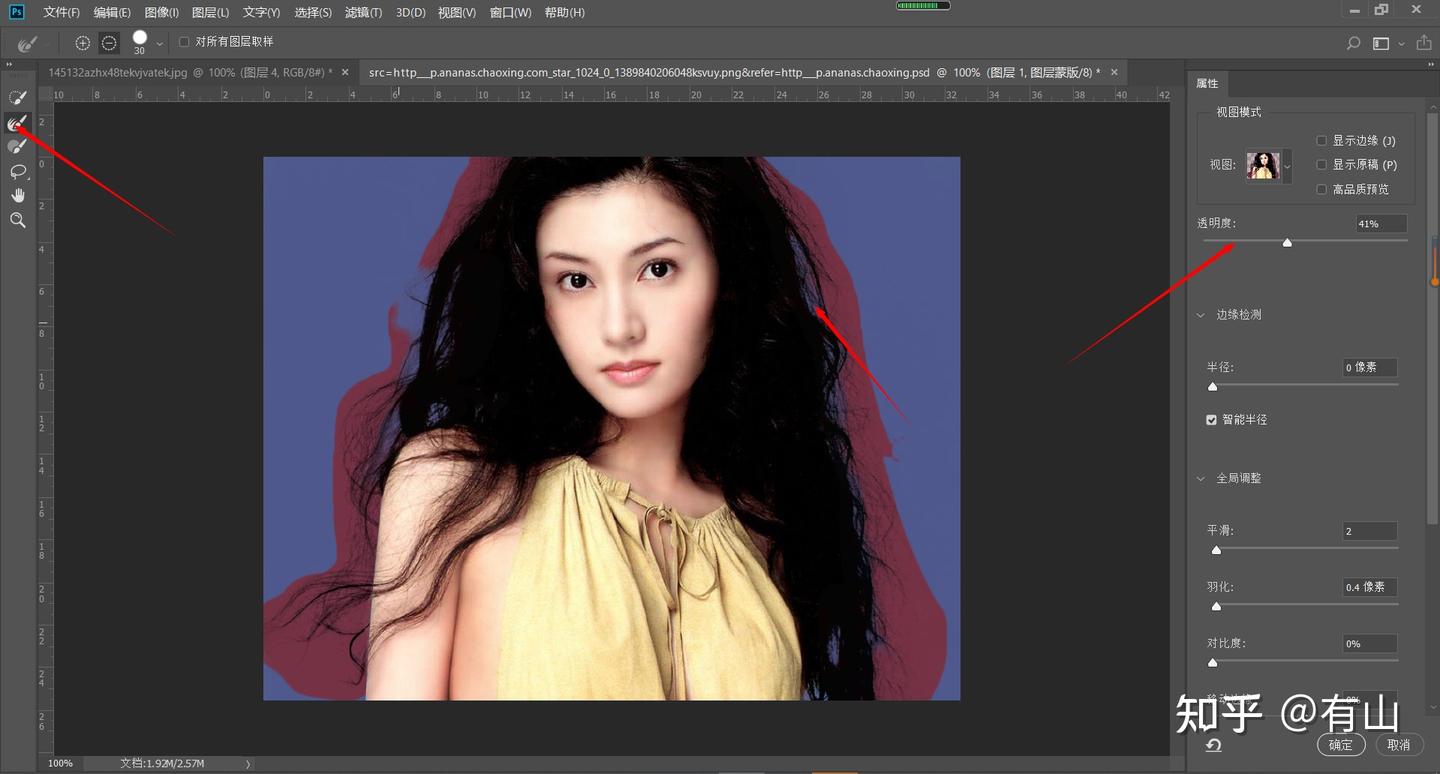Open the workspace layout switcher icon
This screenshot has width=1440, height=774.
point(1381,43)
